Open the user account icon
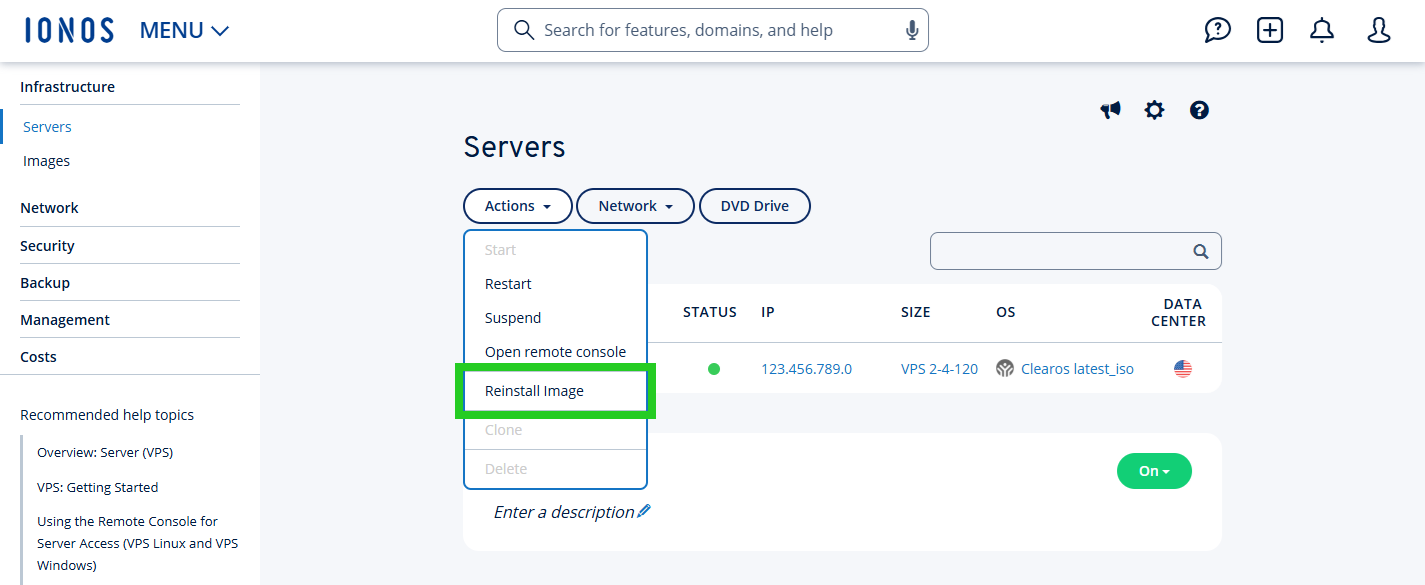The image size is (1425, 585). (x=1379, y=30)
